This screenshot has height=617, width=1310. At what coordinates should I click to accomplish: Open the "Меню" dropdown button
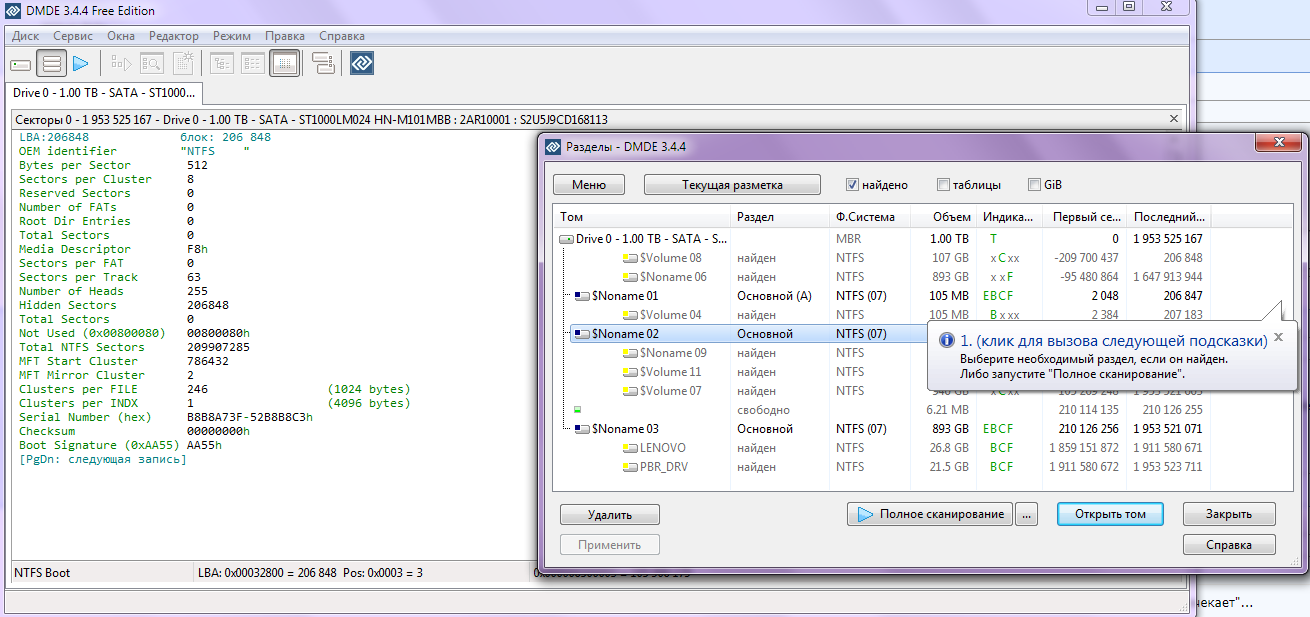pos(589,185)
